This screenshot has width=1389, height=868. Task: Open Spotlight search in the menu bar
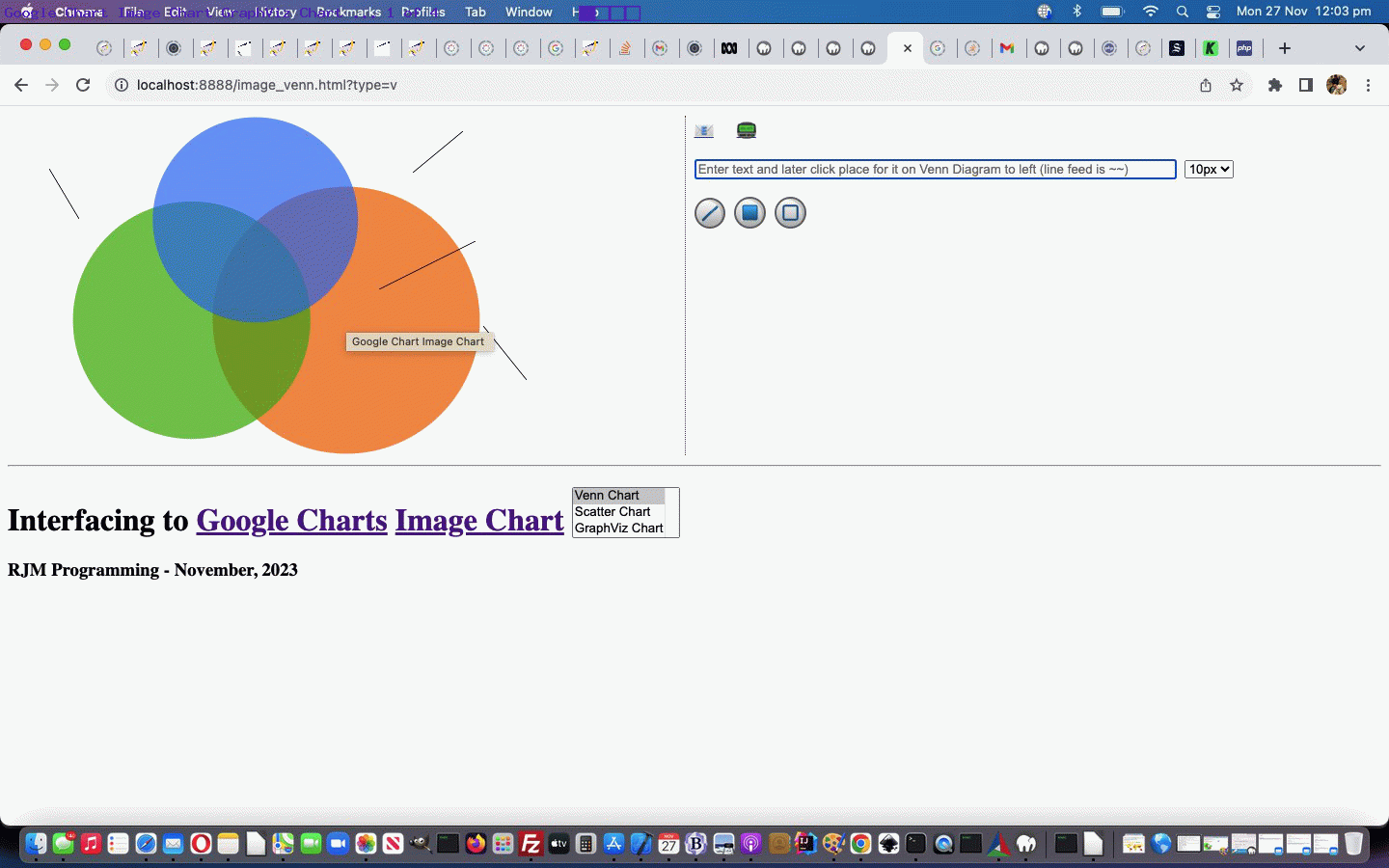[1183, 12]
